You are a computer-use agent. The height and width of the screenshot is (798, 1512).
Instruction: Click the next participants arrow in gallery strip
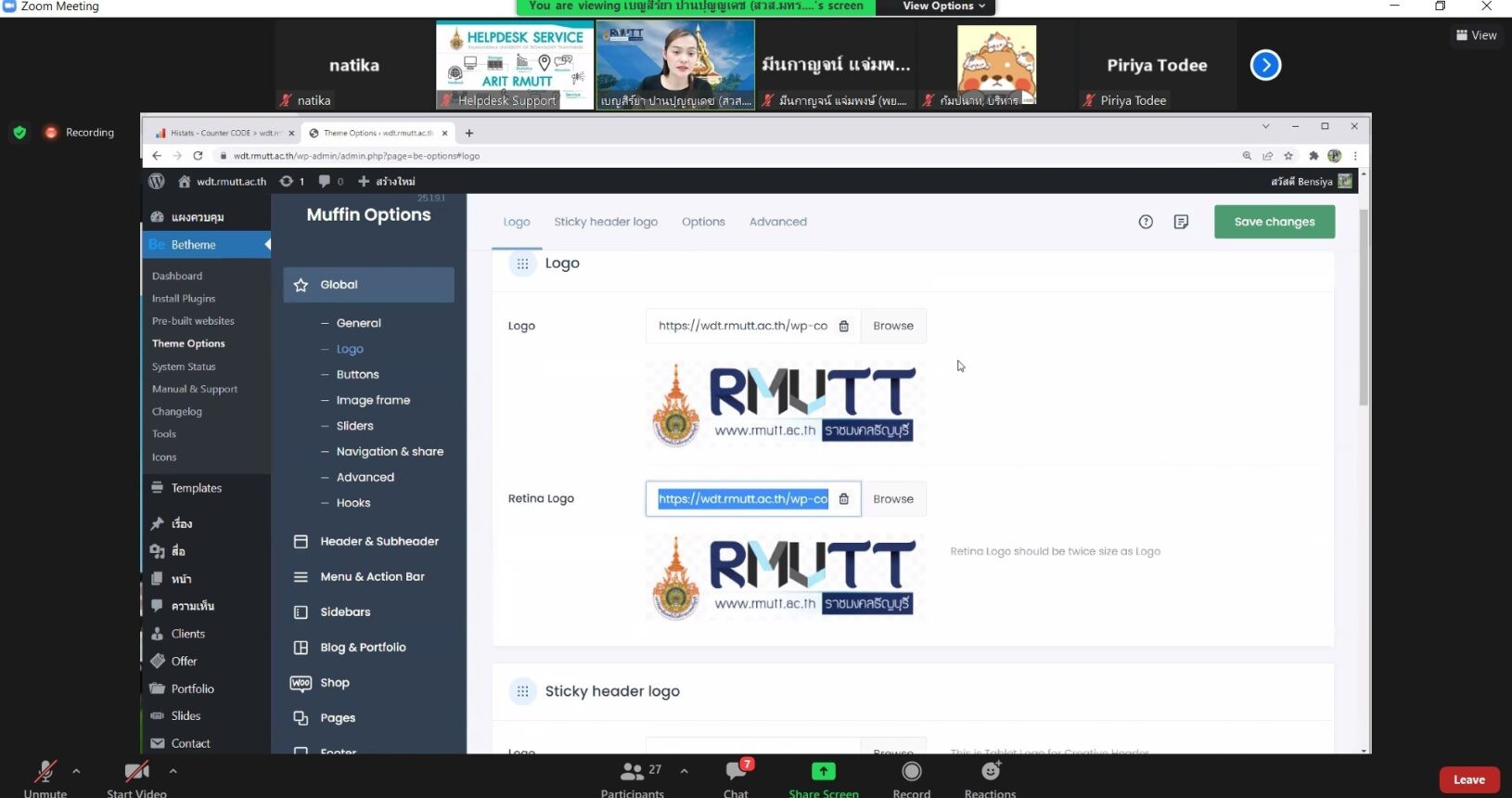pos(1265,65)
